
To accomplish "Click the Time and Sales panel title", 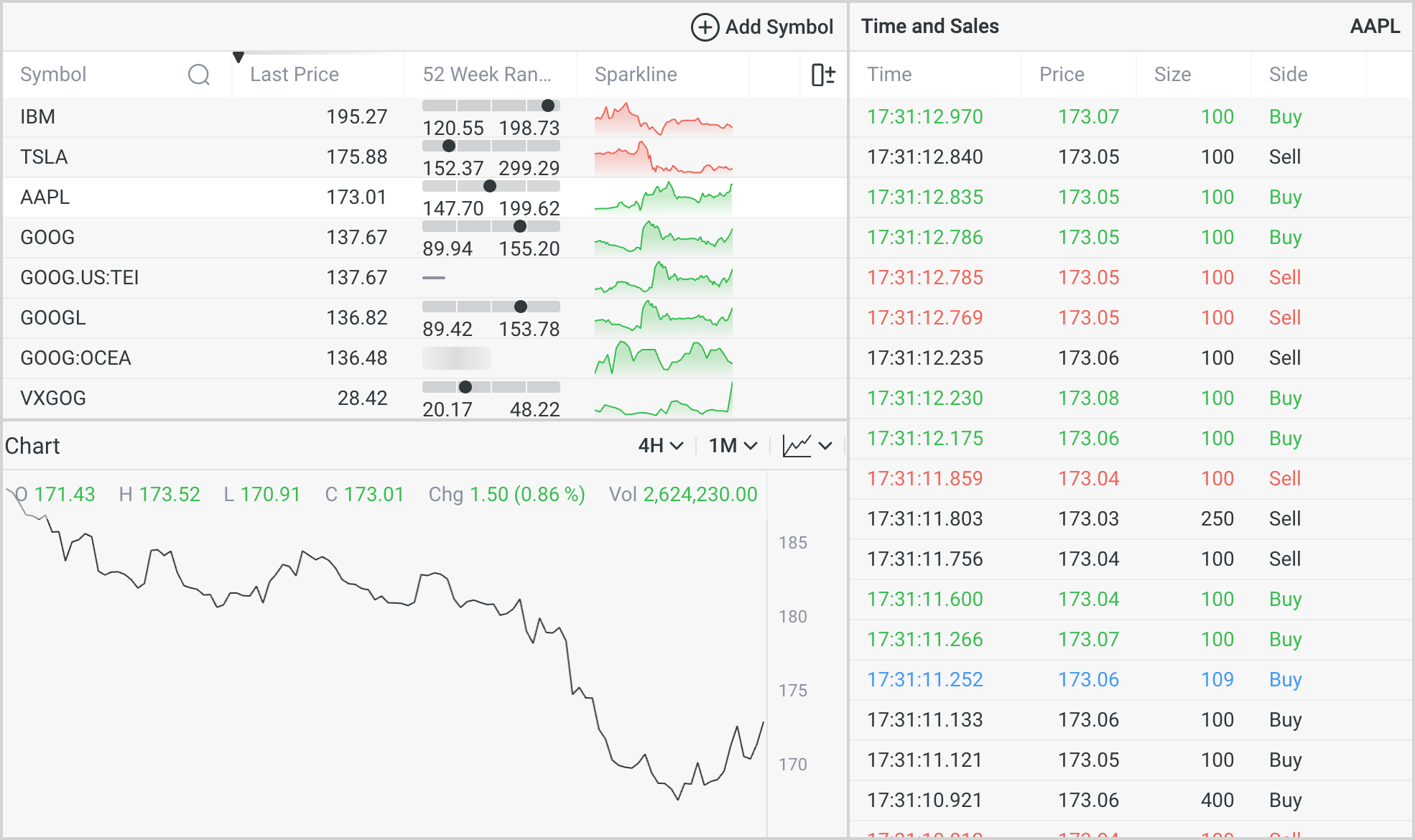I will tap(930, 27).
